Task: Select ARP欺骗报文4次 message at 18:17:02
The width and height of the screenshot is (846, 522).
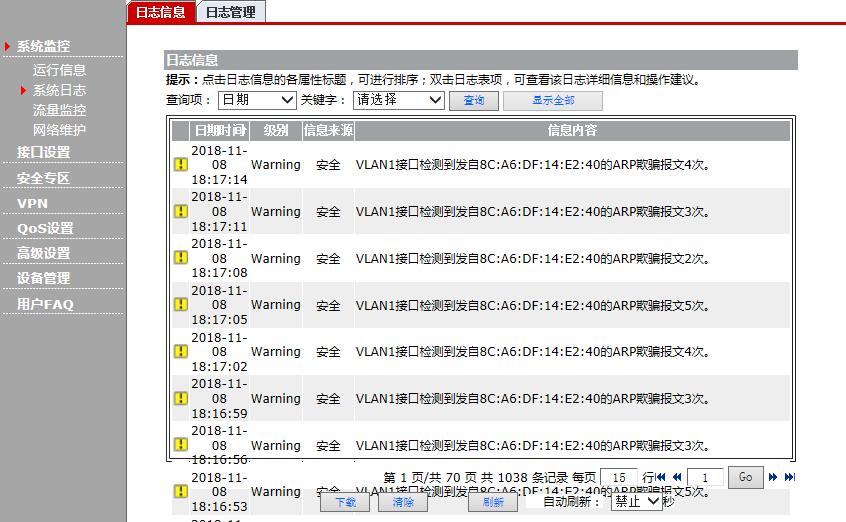Action: tap(533, 352)
